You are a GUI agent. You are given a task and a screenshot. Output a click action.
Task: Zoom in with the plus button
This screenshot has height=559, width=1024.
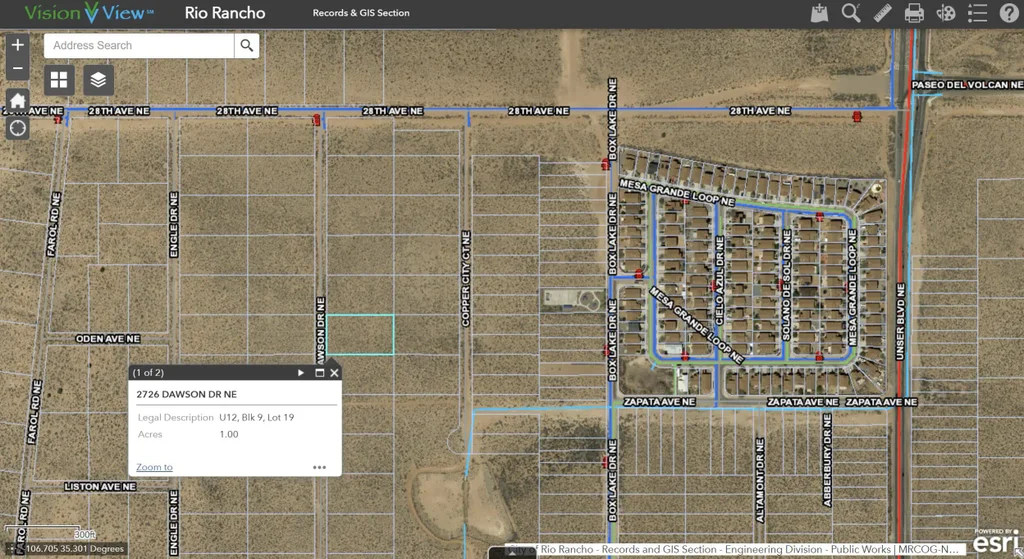coord(17,46)
